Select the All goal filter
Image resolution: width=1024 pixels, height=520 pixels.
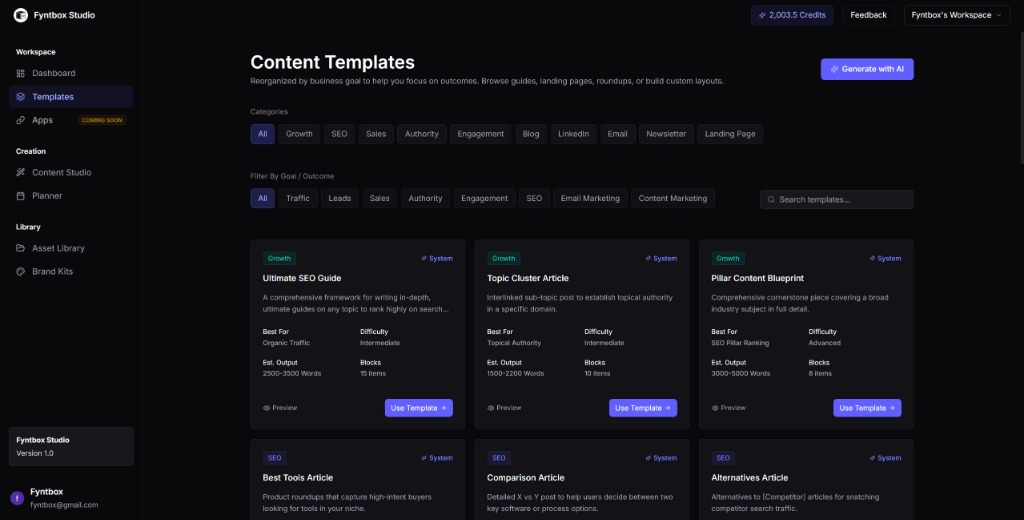pyautogui.click(x=263, y=199)
